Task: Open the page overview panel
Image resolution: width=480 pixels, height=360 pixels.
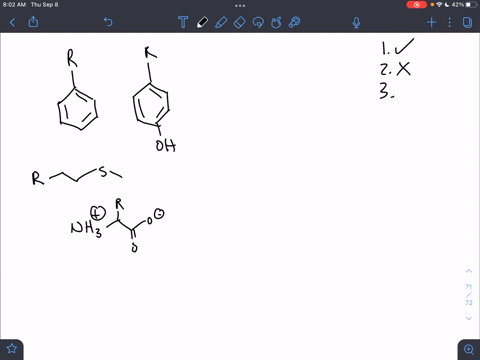Action: click(x=467, y=22)
